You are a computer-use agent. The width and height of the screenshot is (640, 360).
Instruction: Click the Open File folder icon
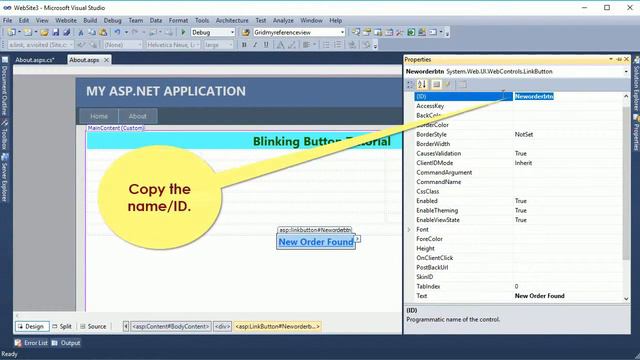click(44, 32)
